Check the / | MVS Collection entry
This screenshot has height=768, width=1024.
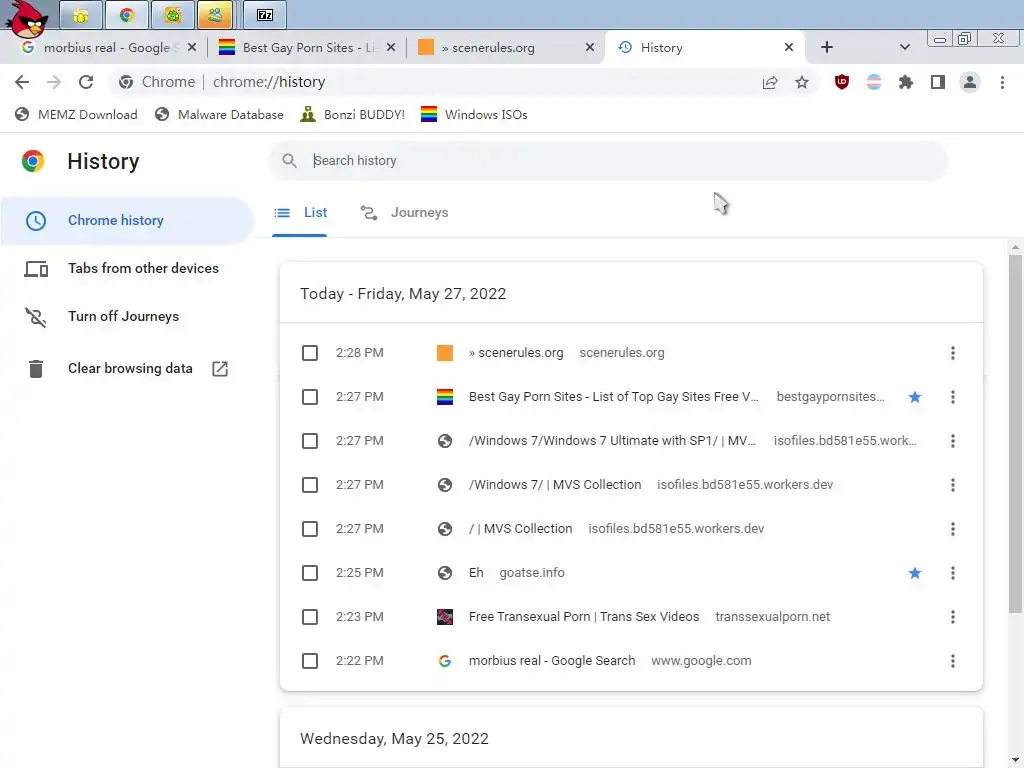(310, 528)
